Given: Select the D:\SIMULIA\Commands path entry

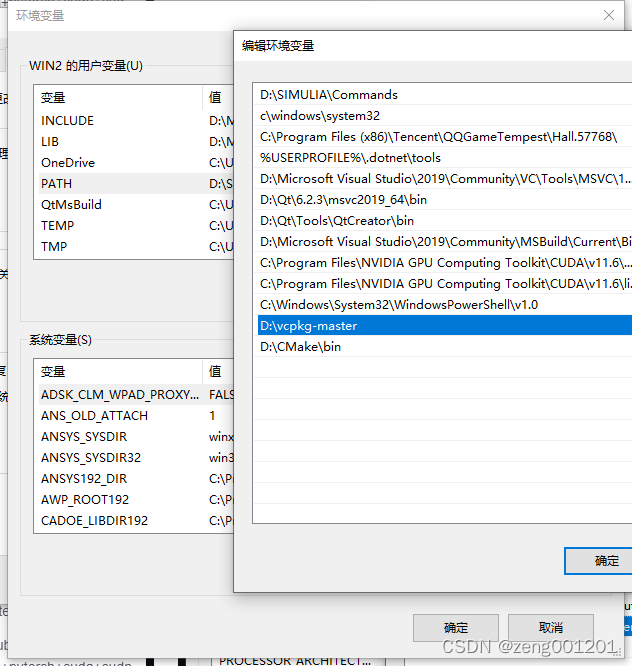Looking at the screenshot, I should click(x=443, y=94).
